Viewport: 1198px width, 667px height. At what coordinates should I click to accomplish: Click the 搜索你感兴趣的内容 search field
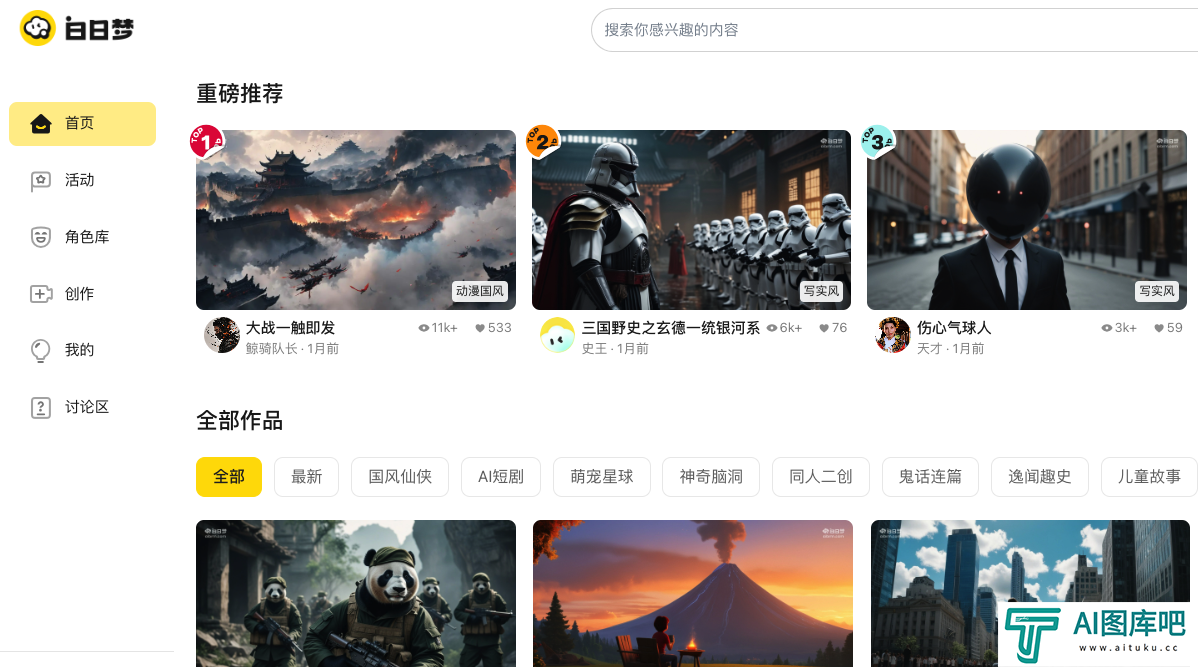894,30
